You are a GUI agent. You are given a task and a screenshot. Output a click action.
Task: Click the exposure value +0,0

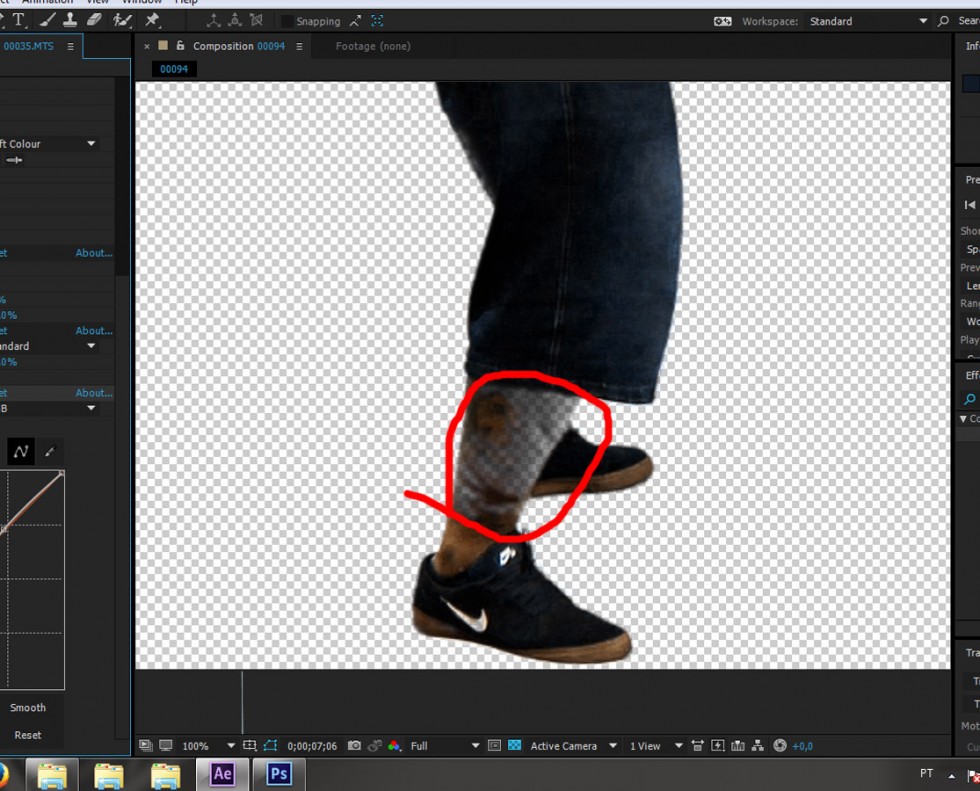coord(803,746)
